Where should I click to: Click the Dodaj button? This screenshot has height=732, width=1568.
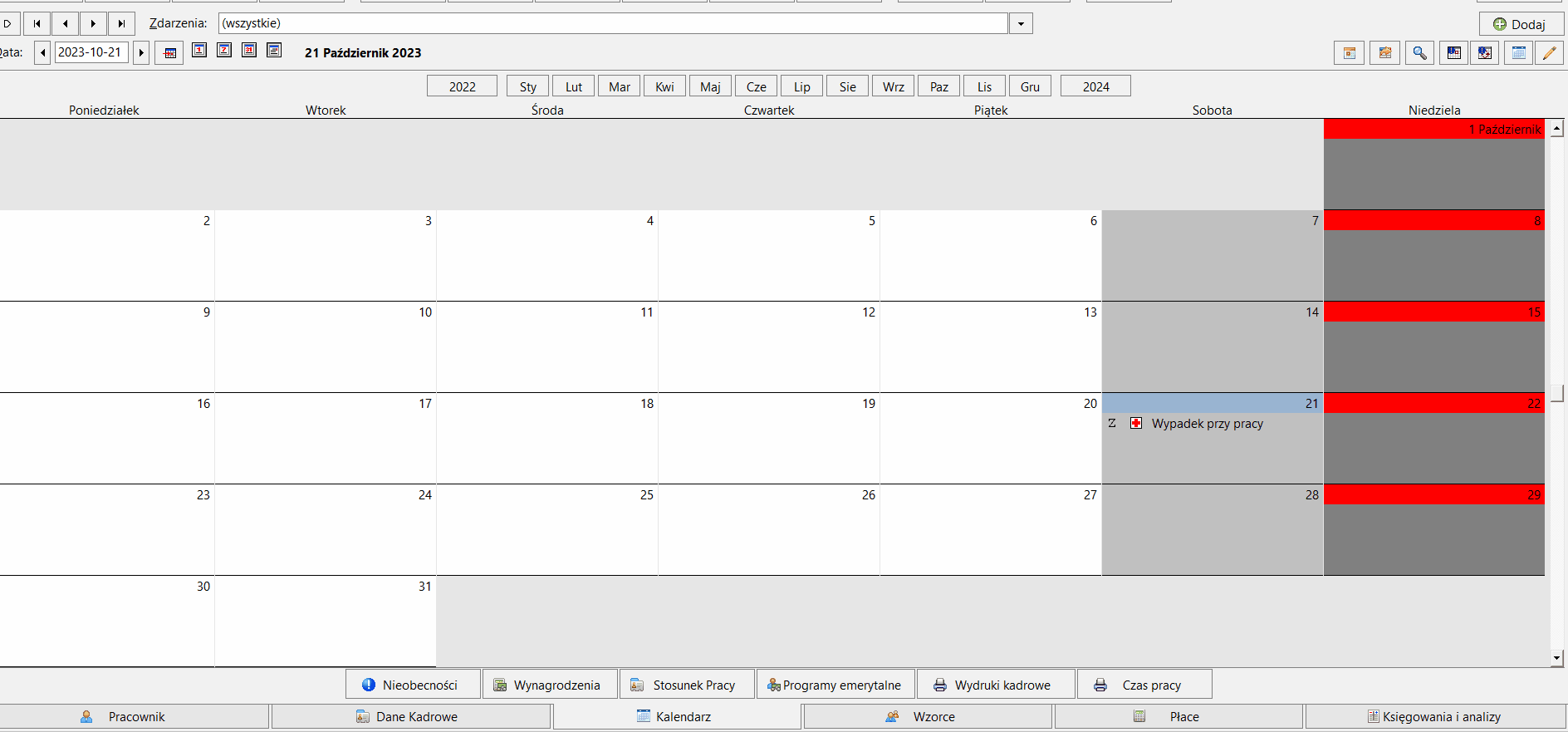coord(1521,24)
